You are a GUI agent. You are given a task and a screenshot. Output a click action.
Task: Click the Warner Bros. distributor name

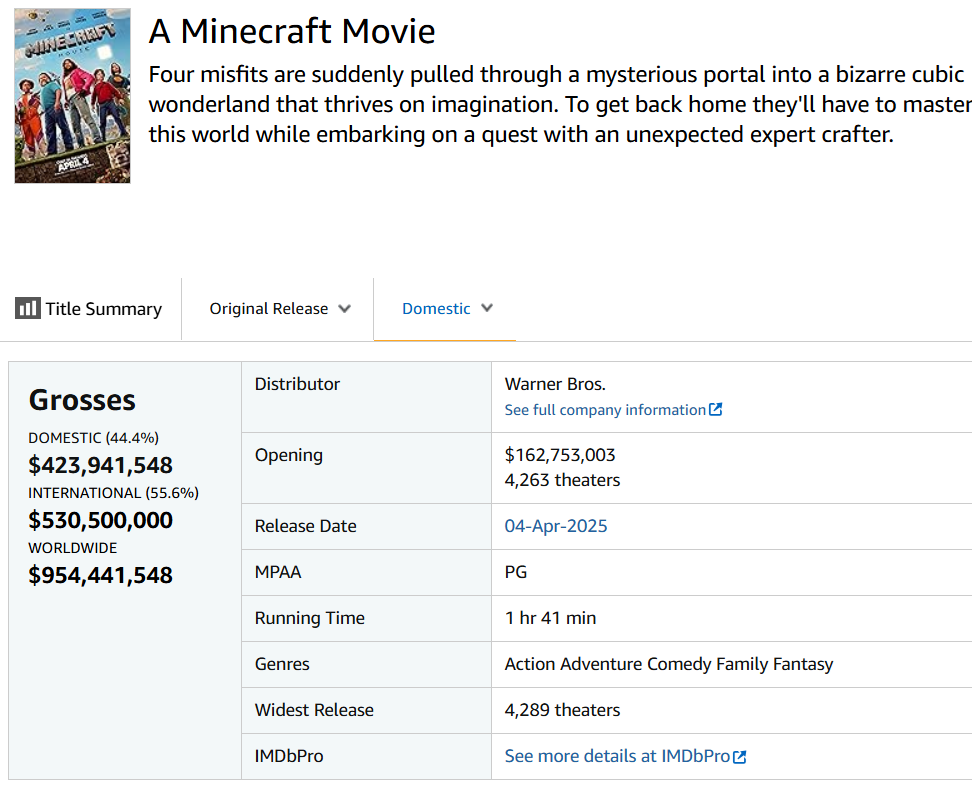(x=555, y=384)
